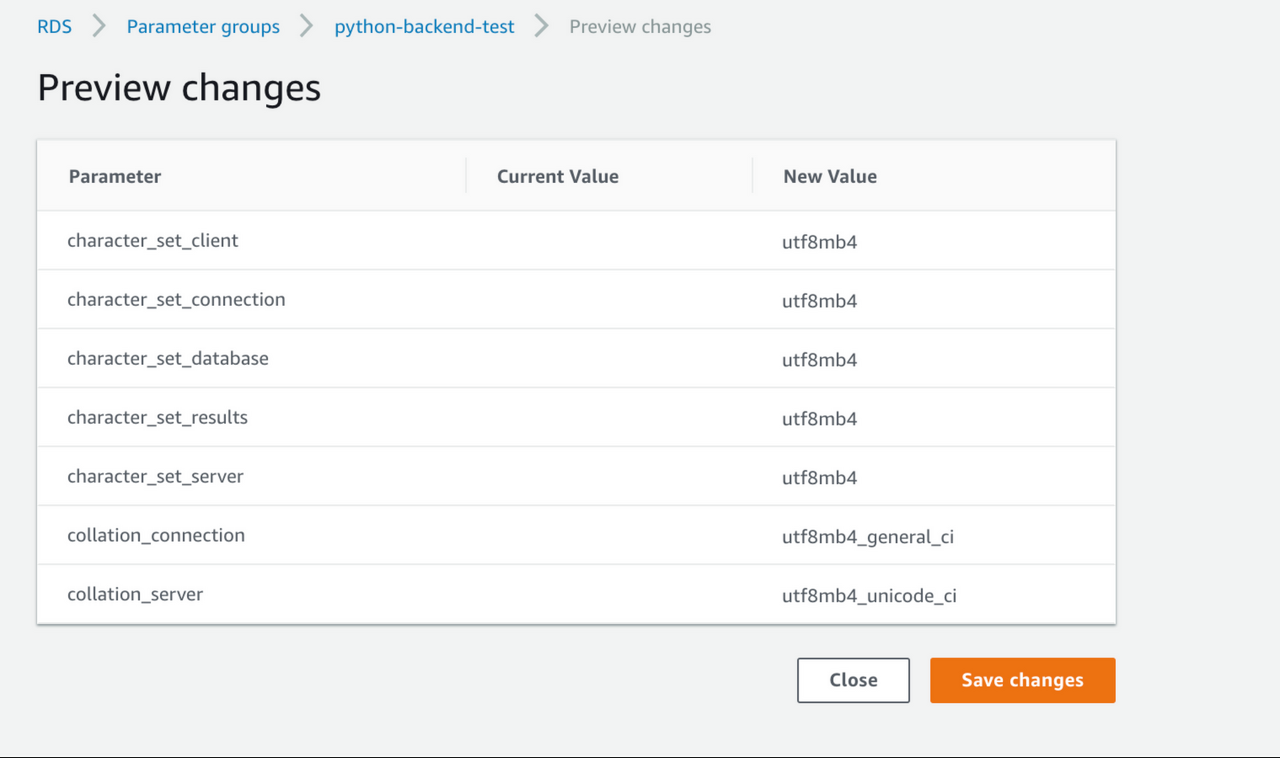This screenshot has height=758, width=1280.
Task: Click the chevron after the RDS breadcrumb
Action: click(x=99, y=27)
